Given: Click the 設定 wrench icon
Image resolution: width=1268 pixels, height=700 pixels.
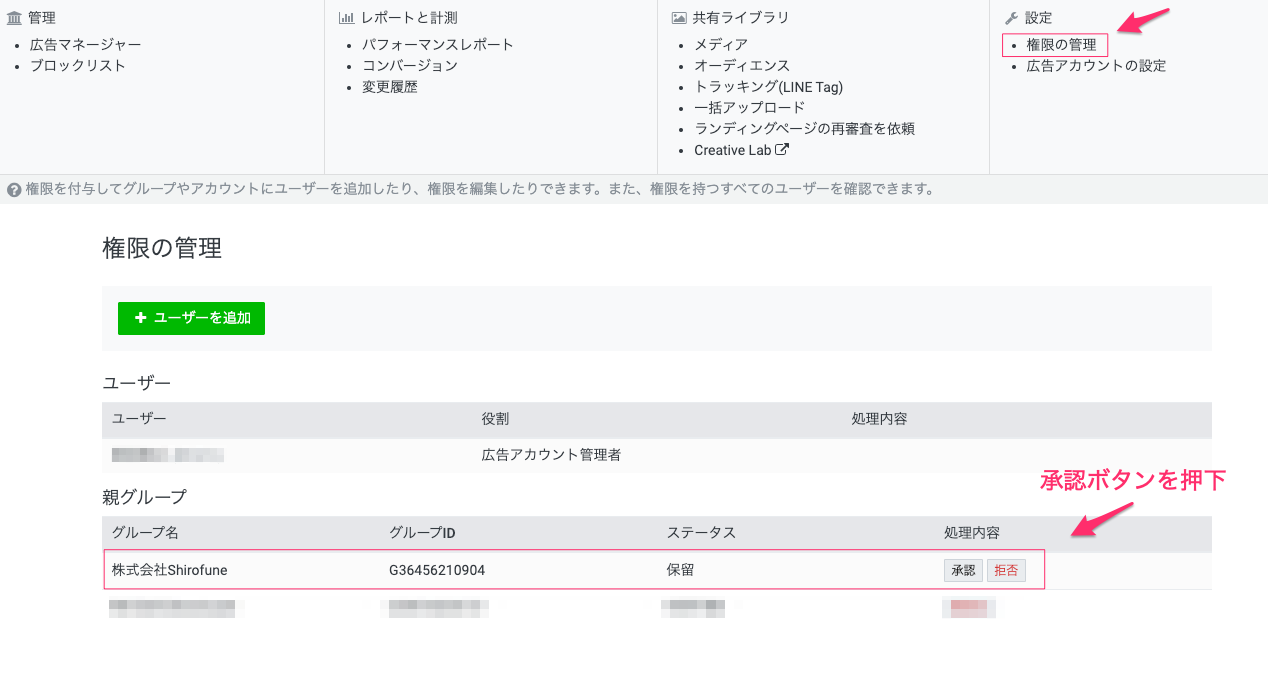Looking at the screenshot, I should 1011,18.
